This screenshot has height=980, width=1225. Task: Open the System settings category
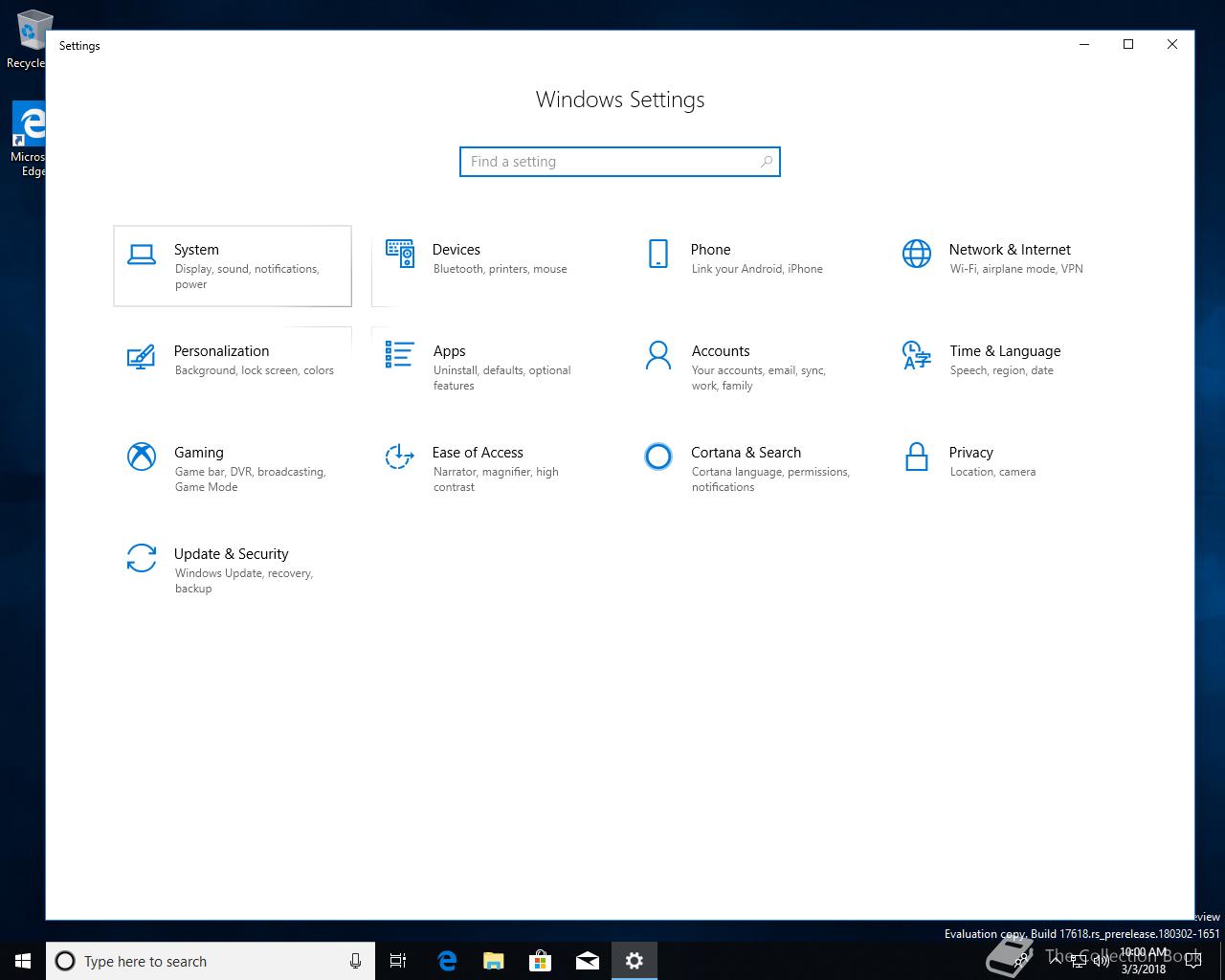pyautogui.click(x=233, y=266)
